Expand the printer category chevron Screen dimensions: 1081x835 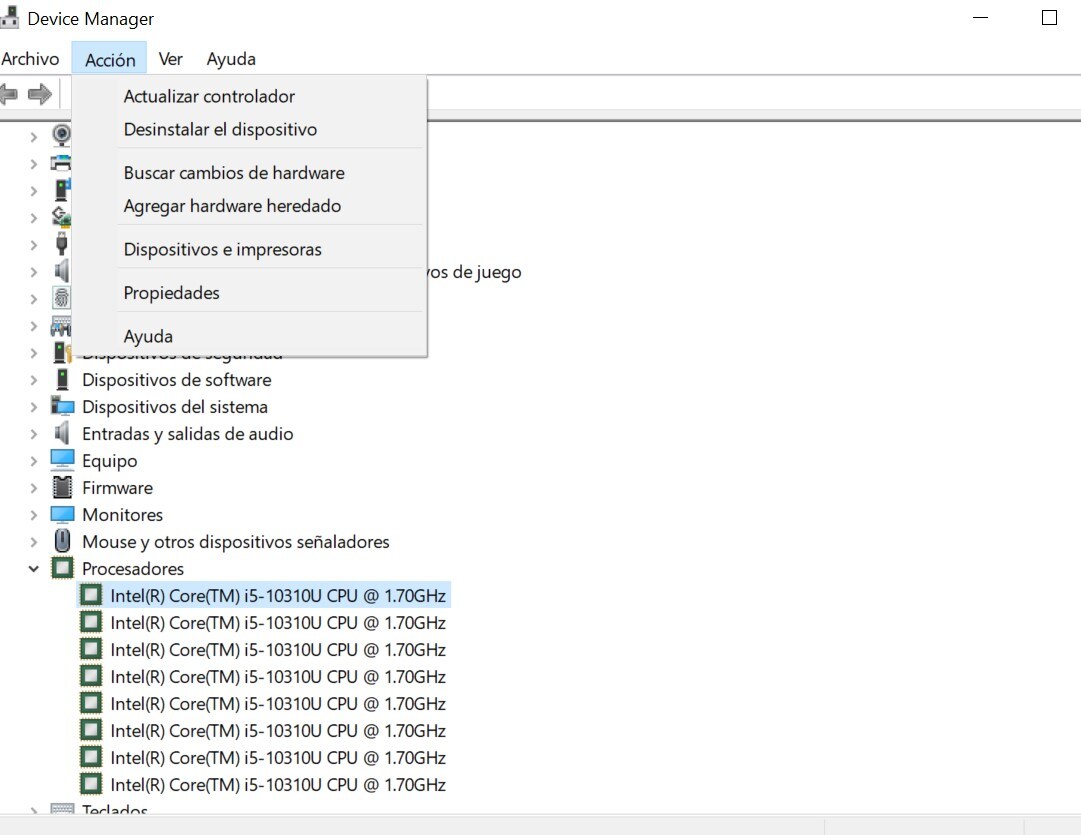(33, 164)
